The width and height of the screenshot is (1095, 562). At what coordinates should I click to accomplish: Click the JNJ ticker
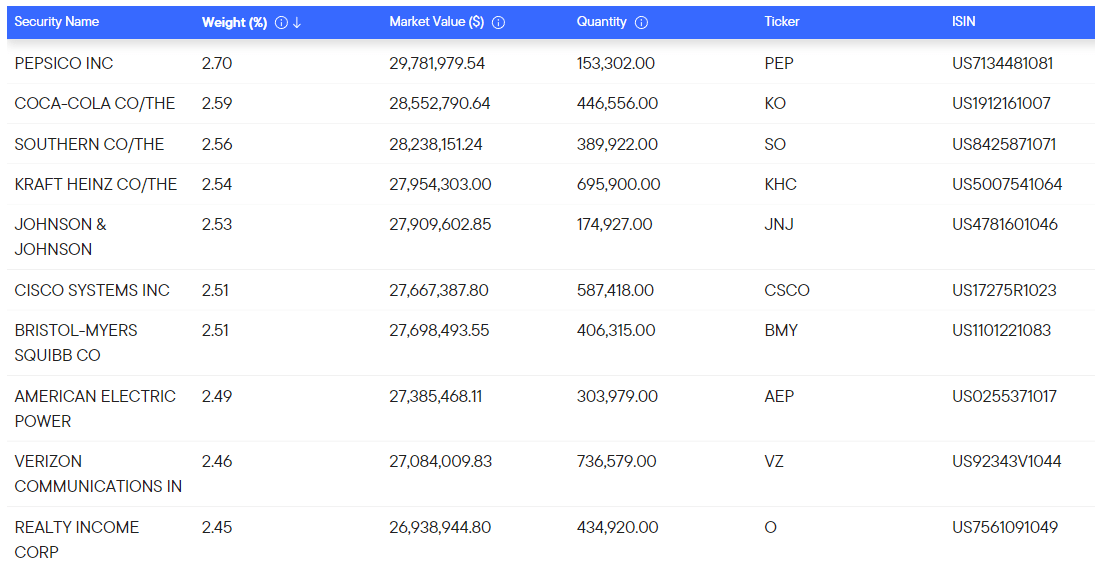pos(779,224)
